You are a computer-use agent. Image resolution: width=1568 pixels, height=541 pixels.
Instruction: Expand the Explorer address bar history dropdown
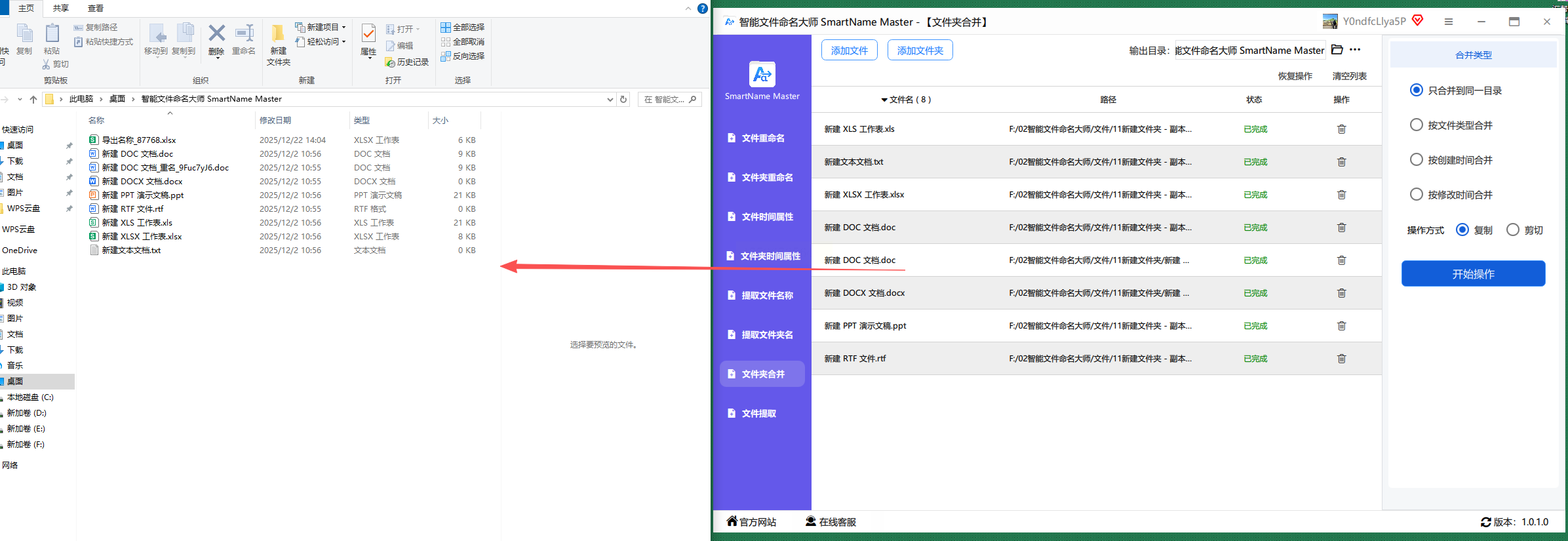610,99
